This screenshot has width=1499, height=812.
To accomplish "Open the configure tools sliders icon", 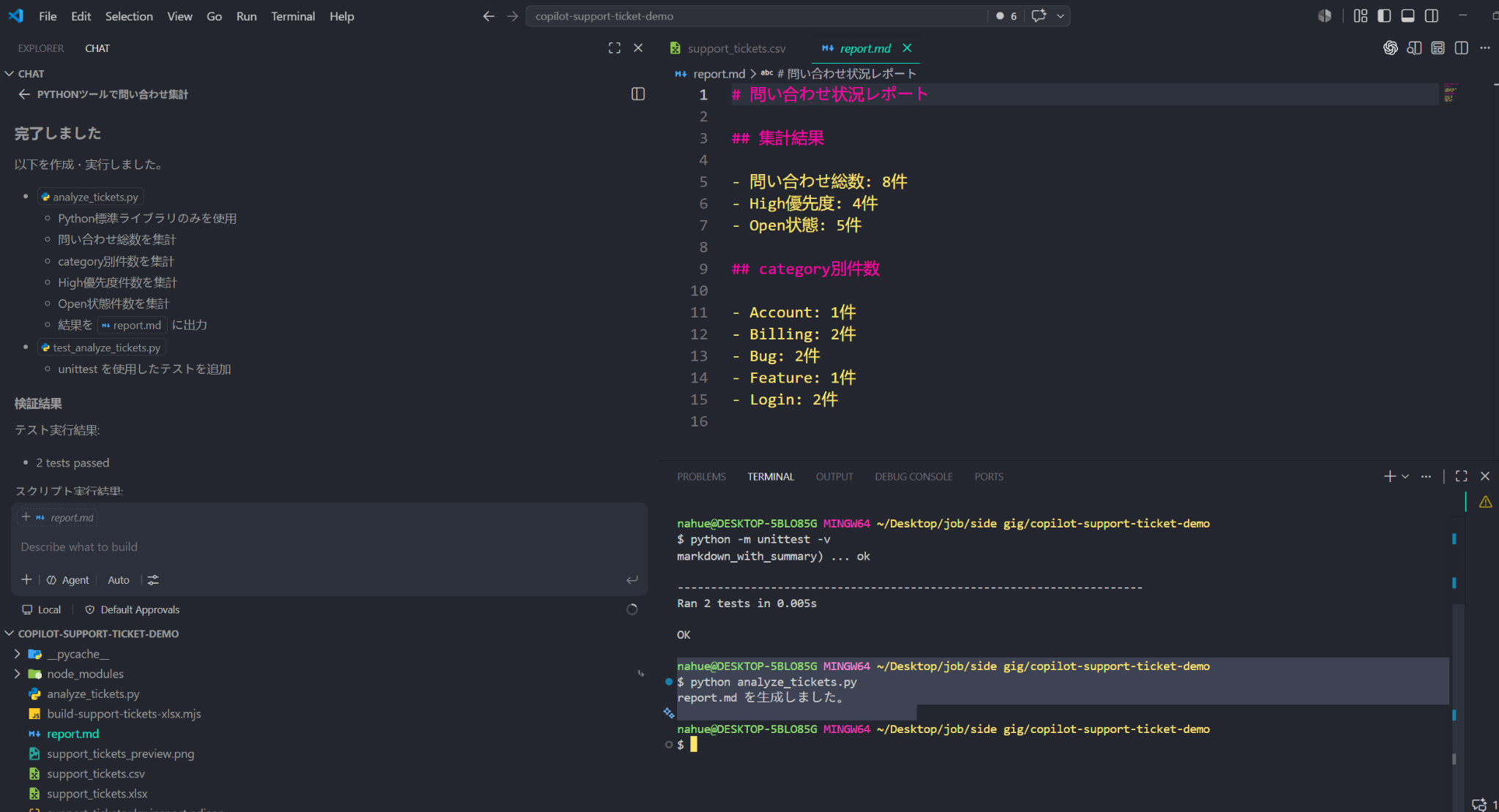I will pyautogui.click(x=153, y=579).
